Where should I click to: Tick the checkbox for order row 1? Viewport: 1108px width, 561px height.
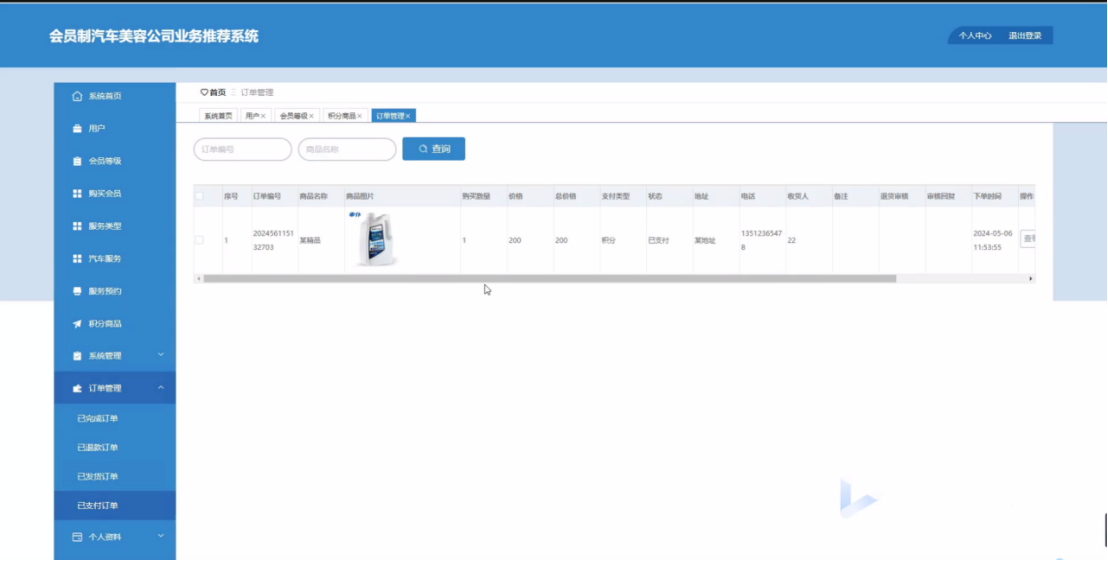[199, 240]
